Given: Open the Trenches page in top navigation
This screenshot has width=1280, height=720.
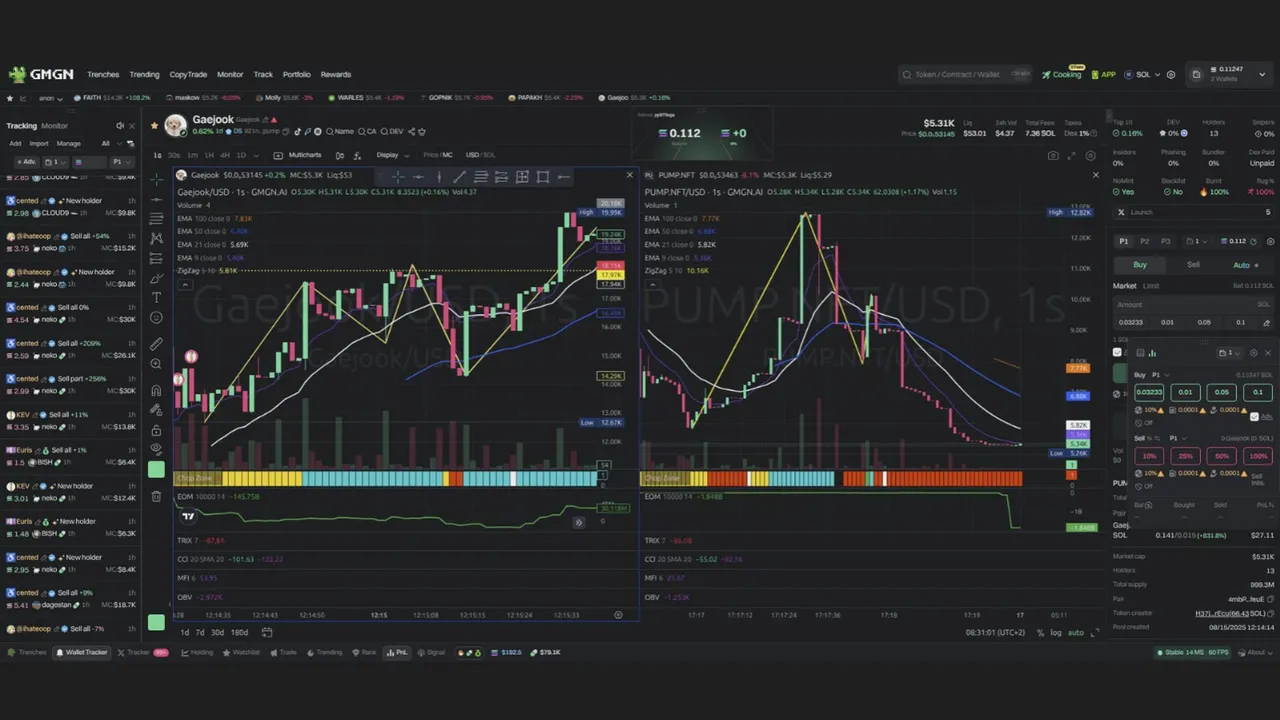Looking at the screenshot, I should [103, 75].
